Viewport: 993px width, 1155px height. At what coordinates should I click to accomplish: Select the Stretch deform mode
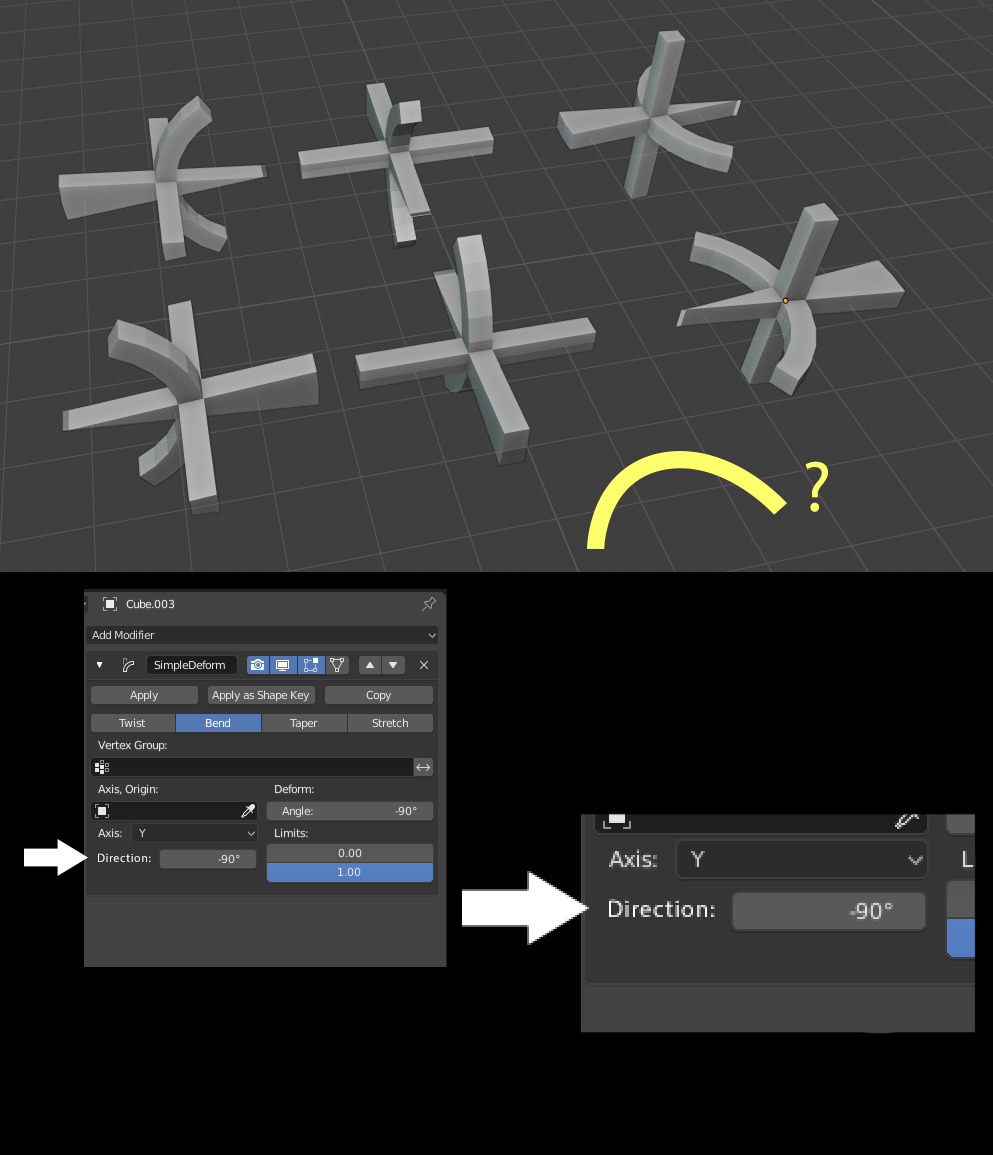click(390, 723)
